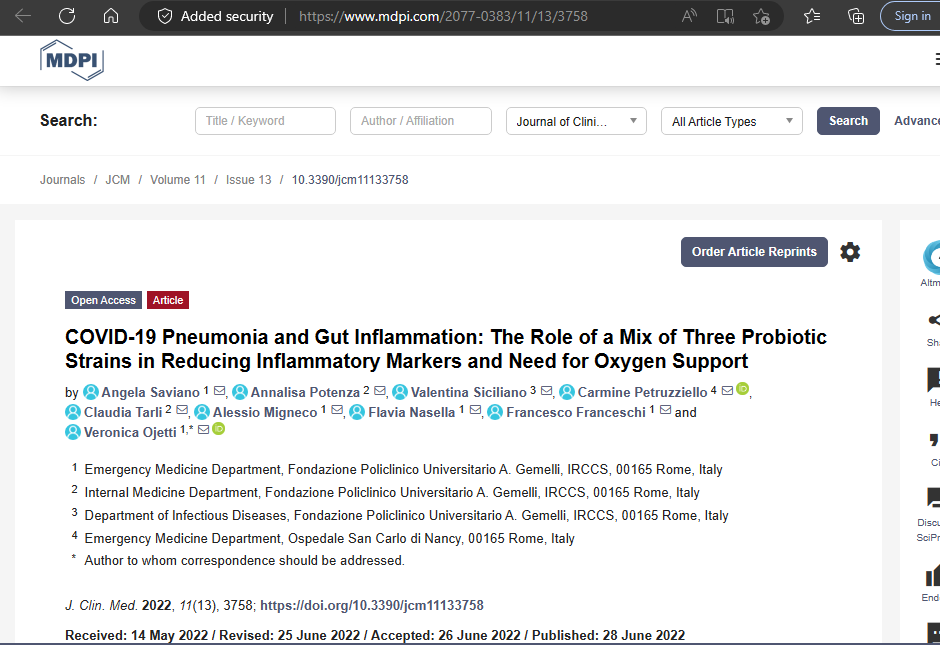940x645 pixels.
Task: Focus the Title / Keyword search field
Action: (x=265, y=121)
